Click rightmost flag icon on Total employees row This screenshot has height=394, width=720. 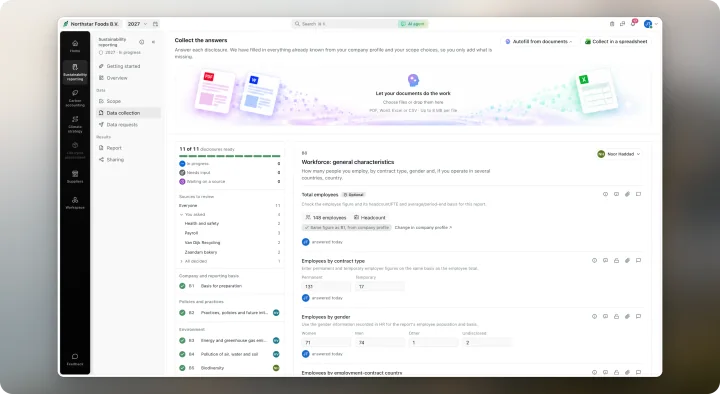coord(638,194)
